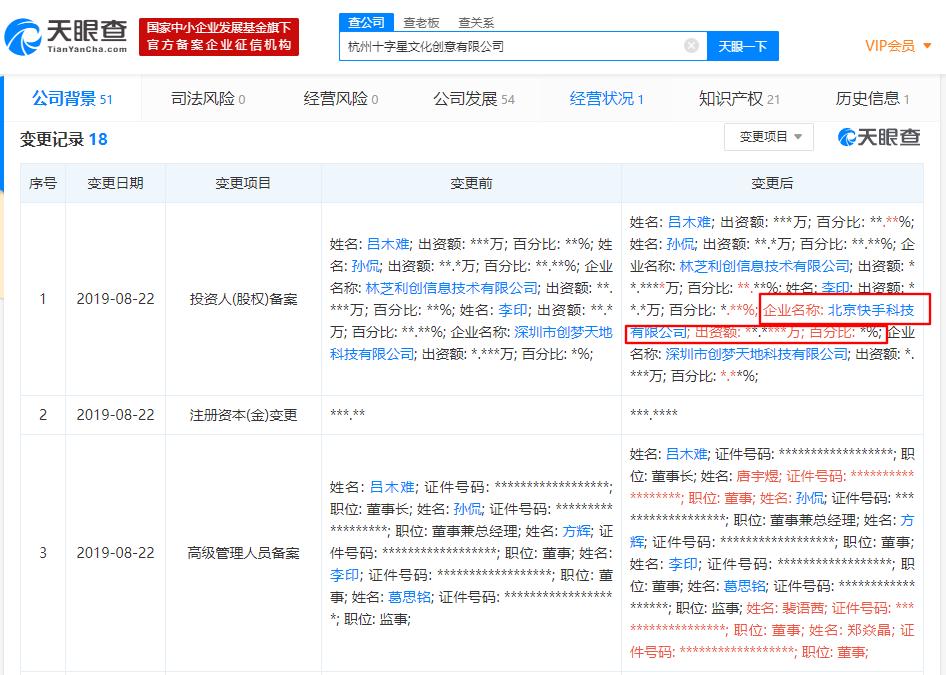The width and height of the screenshot is (946, 675).
Task: Select the 查公司 search tab
Action: 366,22
